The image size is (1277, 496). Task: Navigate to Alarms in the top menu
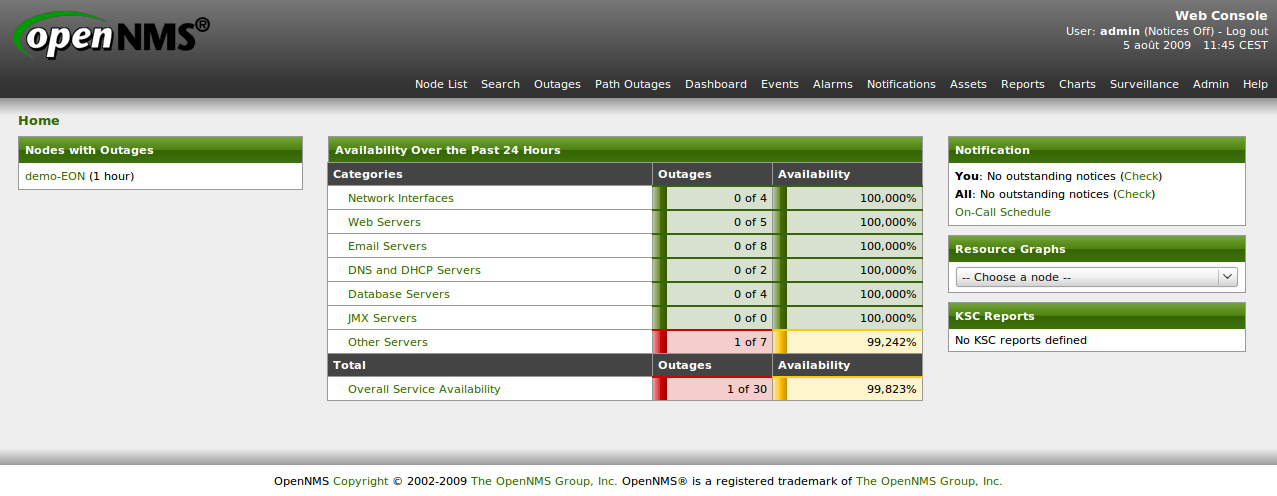pos(832,84)
